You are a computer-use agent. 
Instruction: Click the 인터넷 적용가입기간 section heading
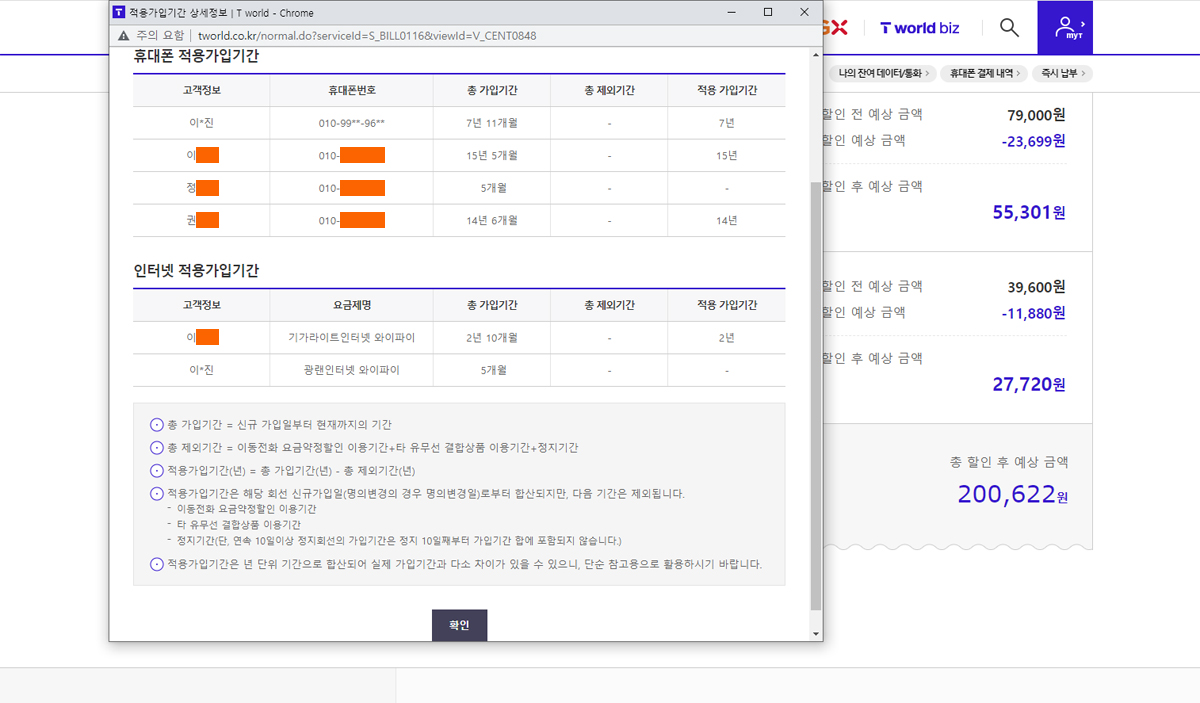[x=196, y=271]
